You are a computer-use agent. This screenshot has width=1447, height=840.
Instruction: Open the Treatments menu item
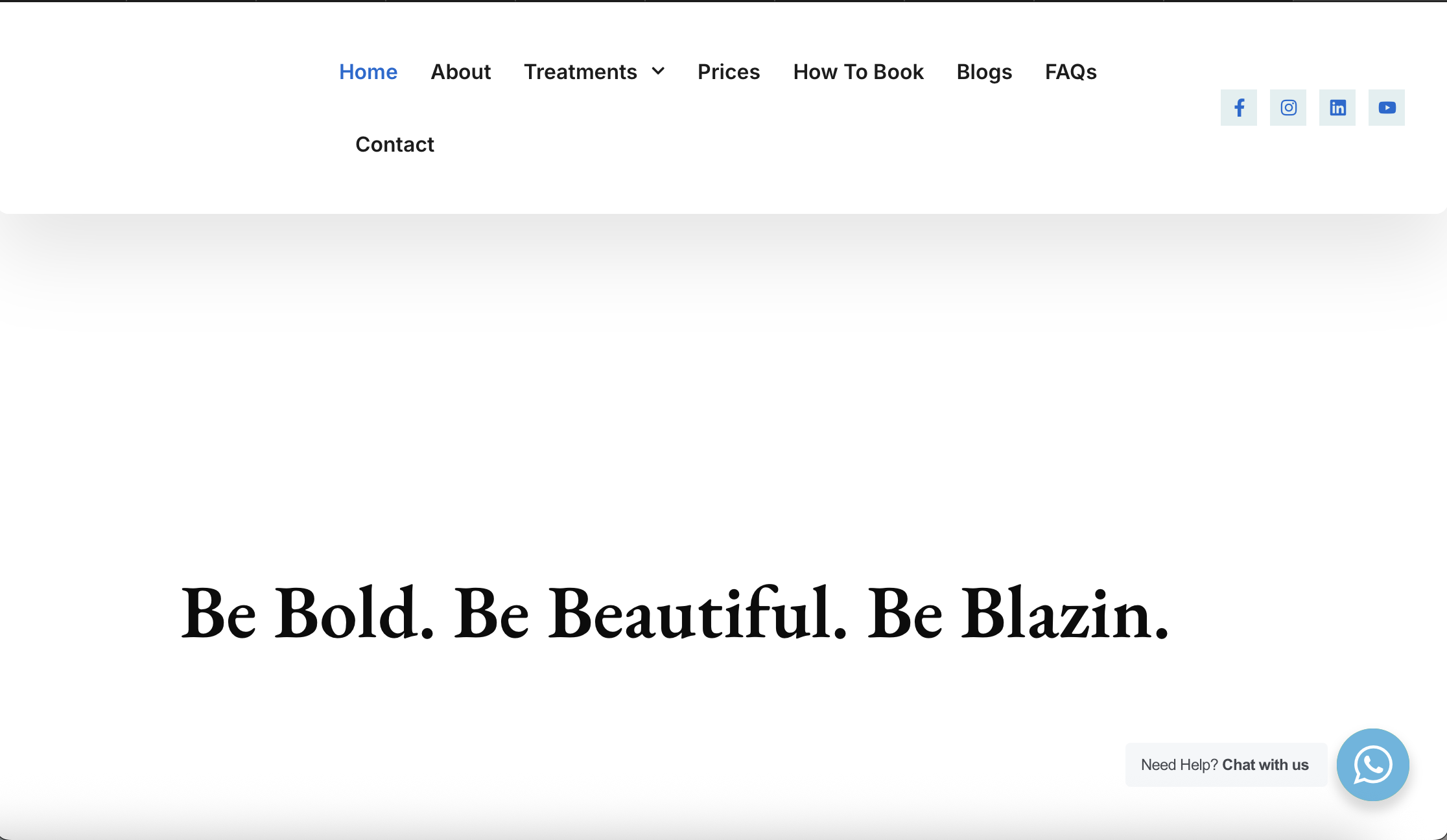(x=580, y=72)
